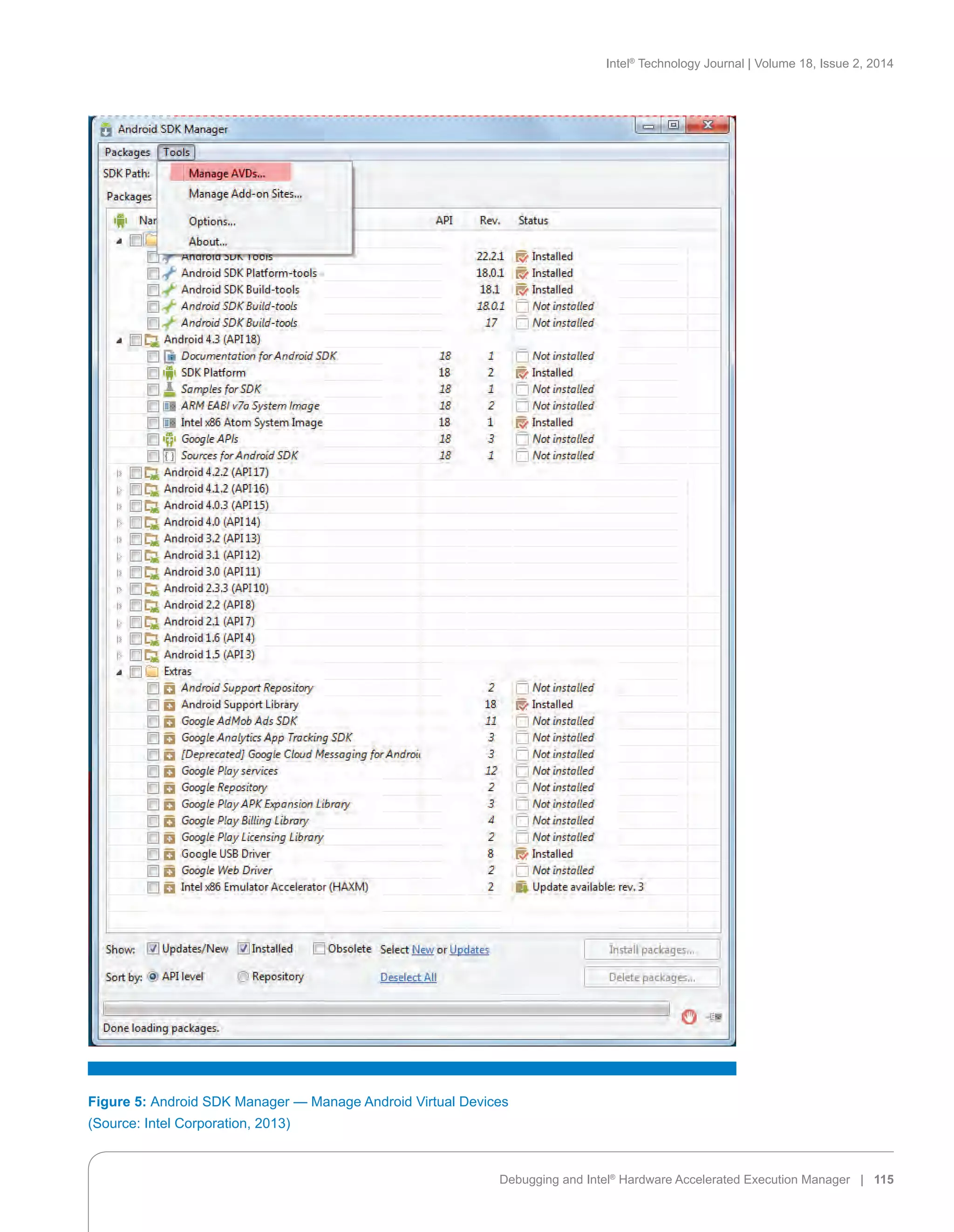This screenshot has width=954, height=1232.
Task: Click the HAXM update available status icon
Action: 522,887
